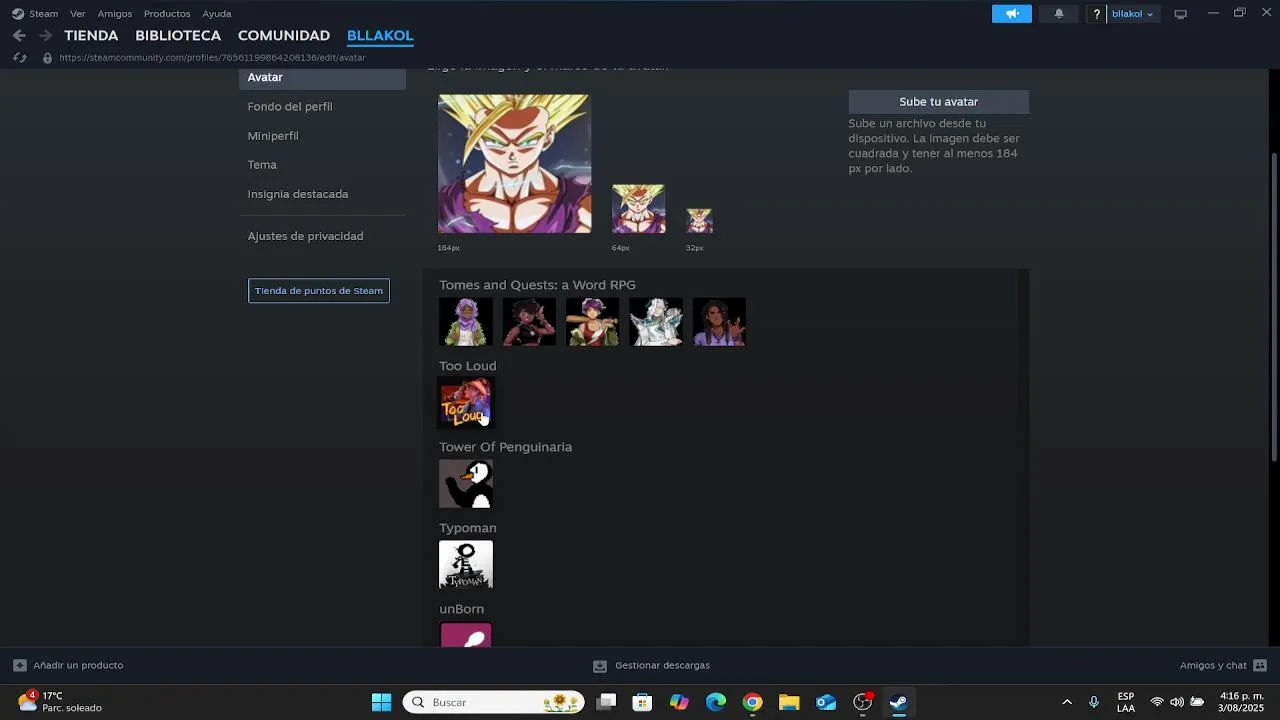Open Gestionar descargas
This screenshot has height=720, width=1280.
pyautogui.click(x=651, y=665)
